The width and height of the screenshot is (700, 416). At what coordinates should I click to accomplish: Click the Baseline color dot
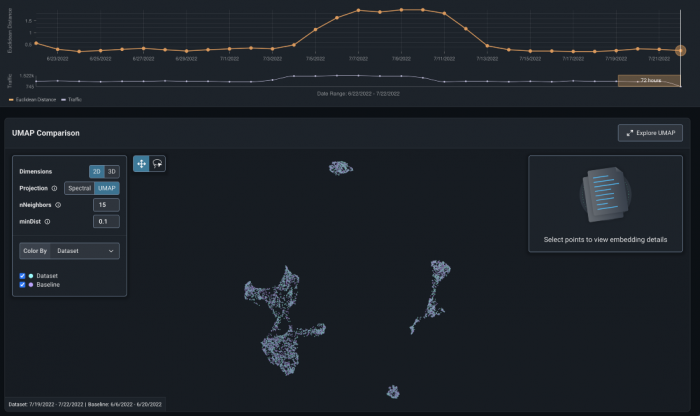pos(31,285)
